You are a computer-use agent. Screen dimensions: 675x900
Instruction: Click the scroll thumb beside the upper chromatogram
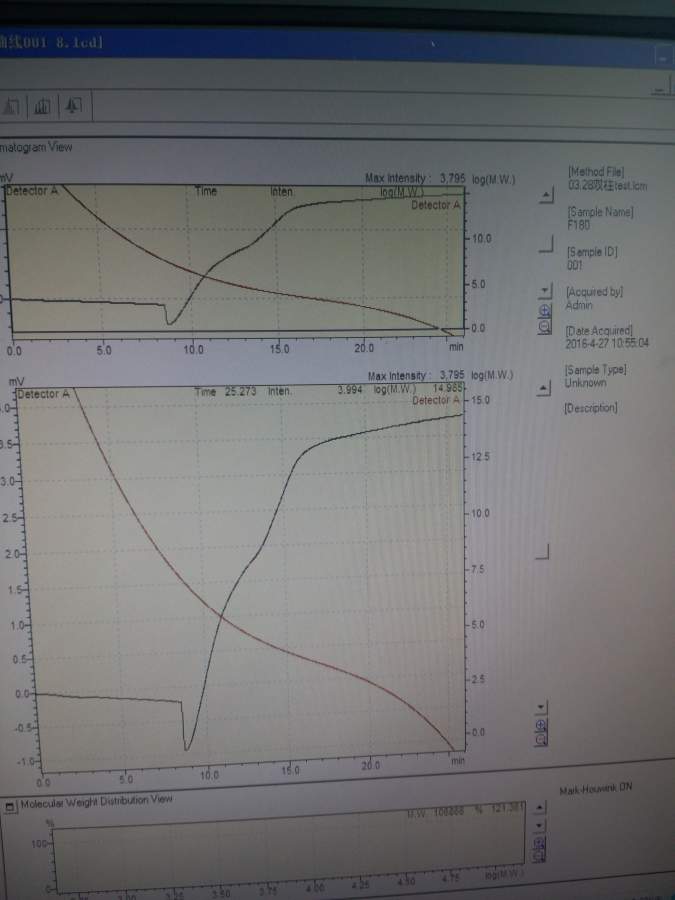(546, 245)
